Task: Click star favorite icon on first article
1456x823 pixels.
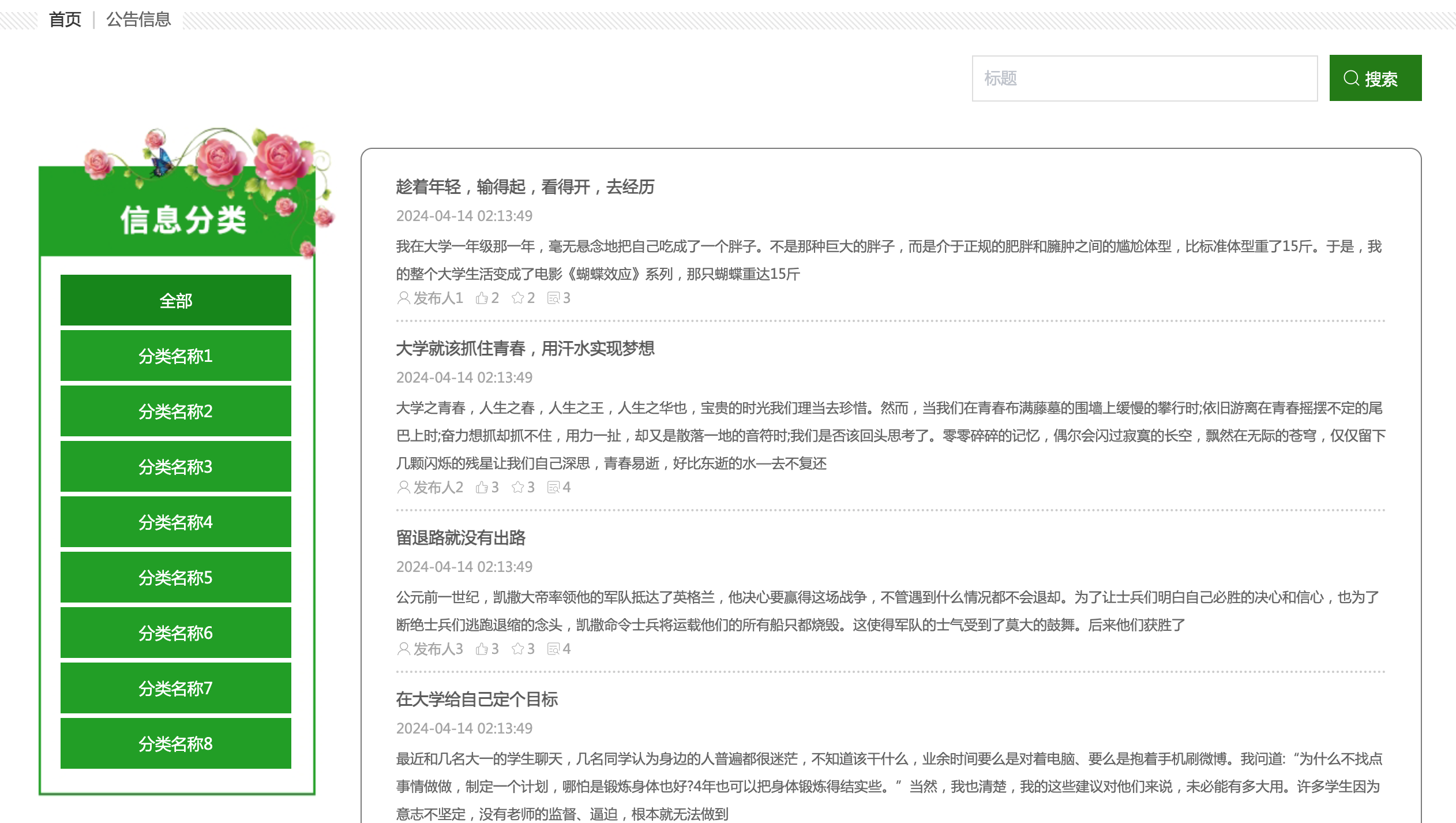Action: (x=517, y=298)
